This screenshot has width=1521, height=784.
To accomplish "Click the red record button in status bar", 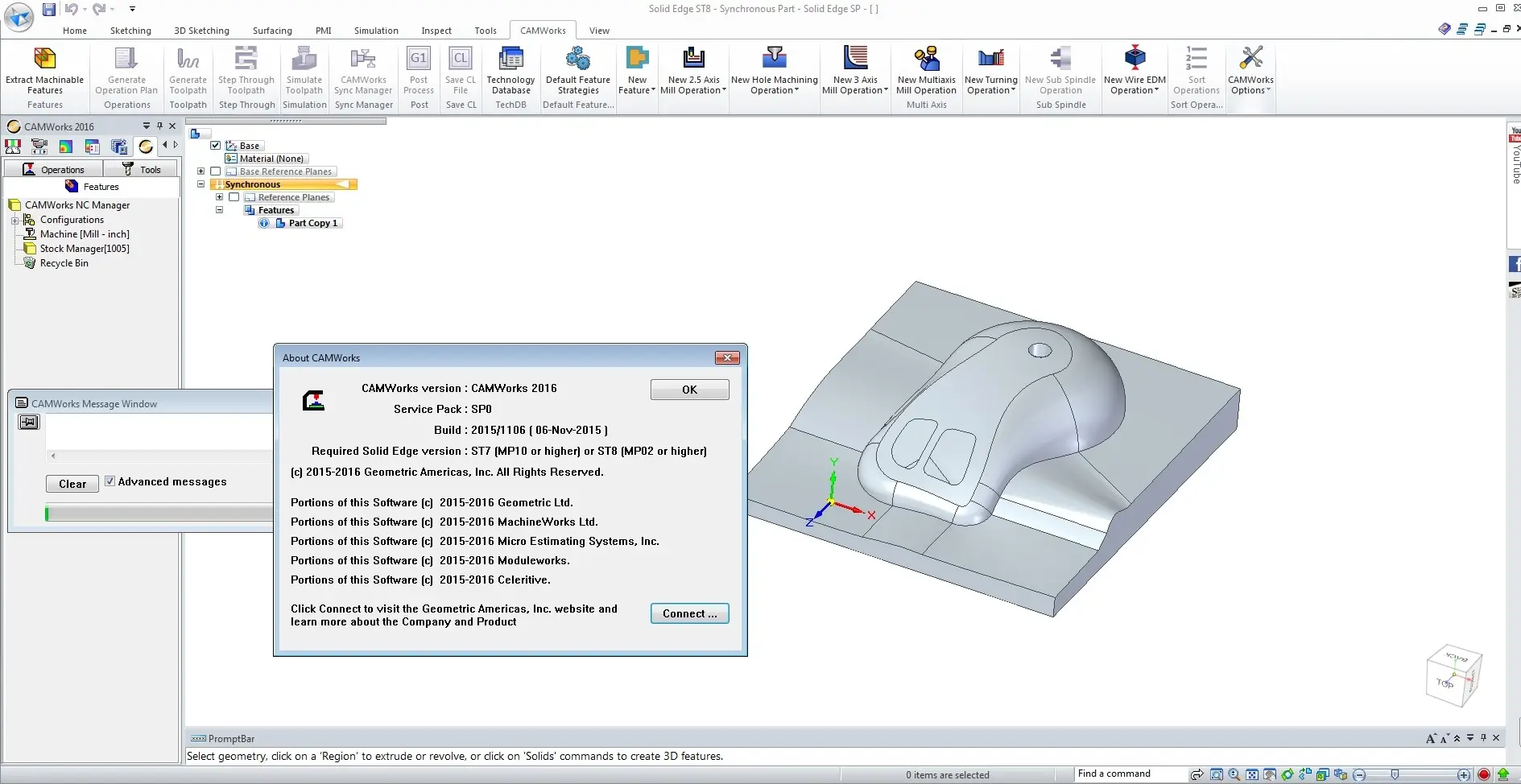I will 1484,775.
